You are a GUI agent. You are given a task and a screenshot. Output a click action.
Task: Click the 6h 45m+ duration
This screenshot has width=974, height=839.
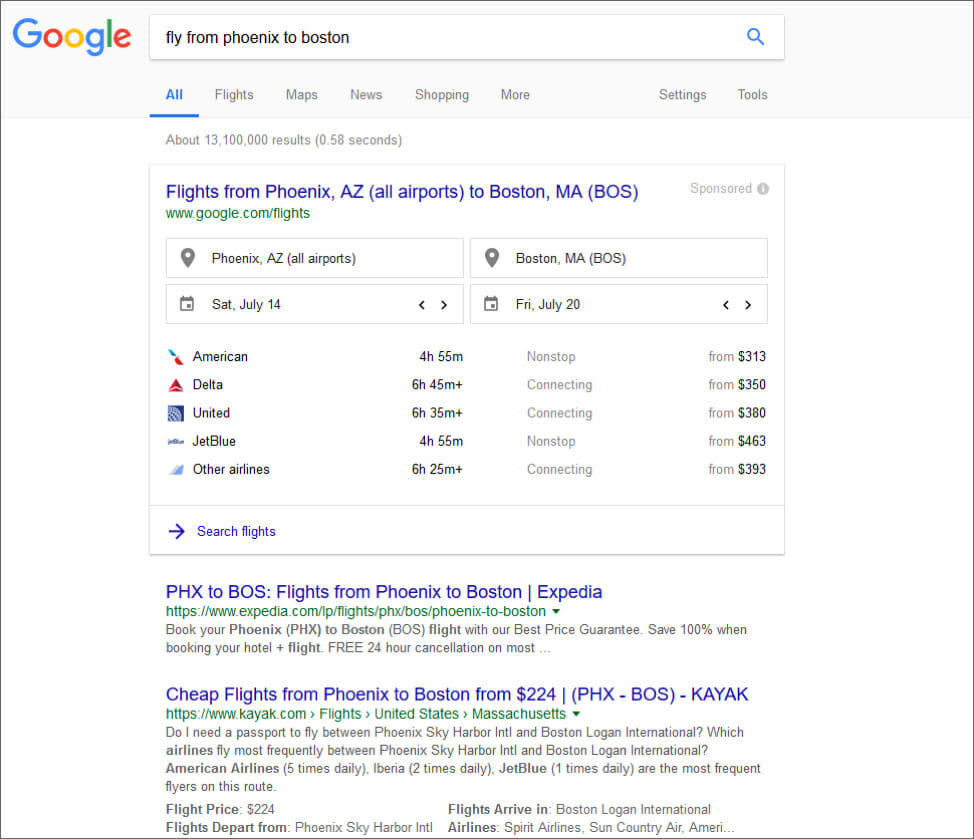point(437,385)
